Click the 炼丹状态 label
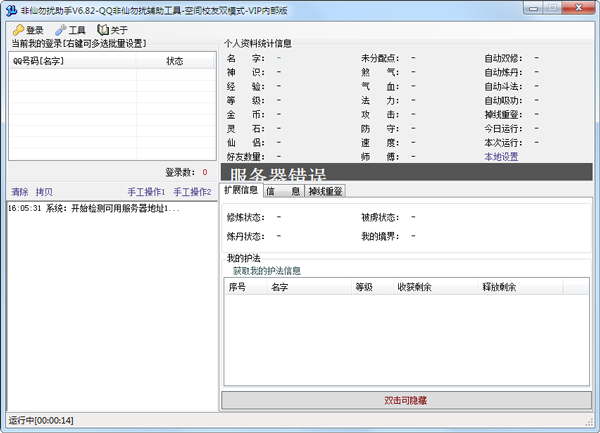Viewport: 600px width, 433px height. point(246,236)
